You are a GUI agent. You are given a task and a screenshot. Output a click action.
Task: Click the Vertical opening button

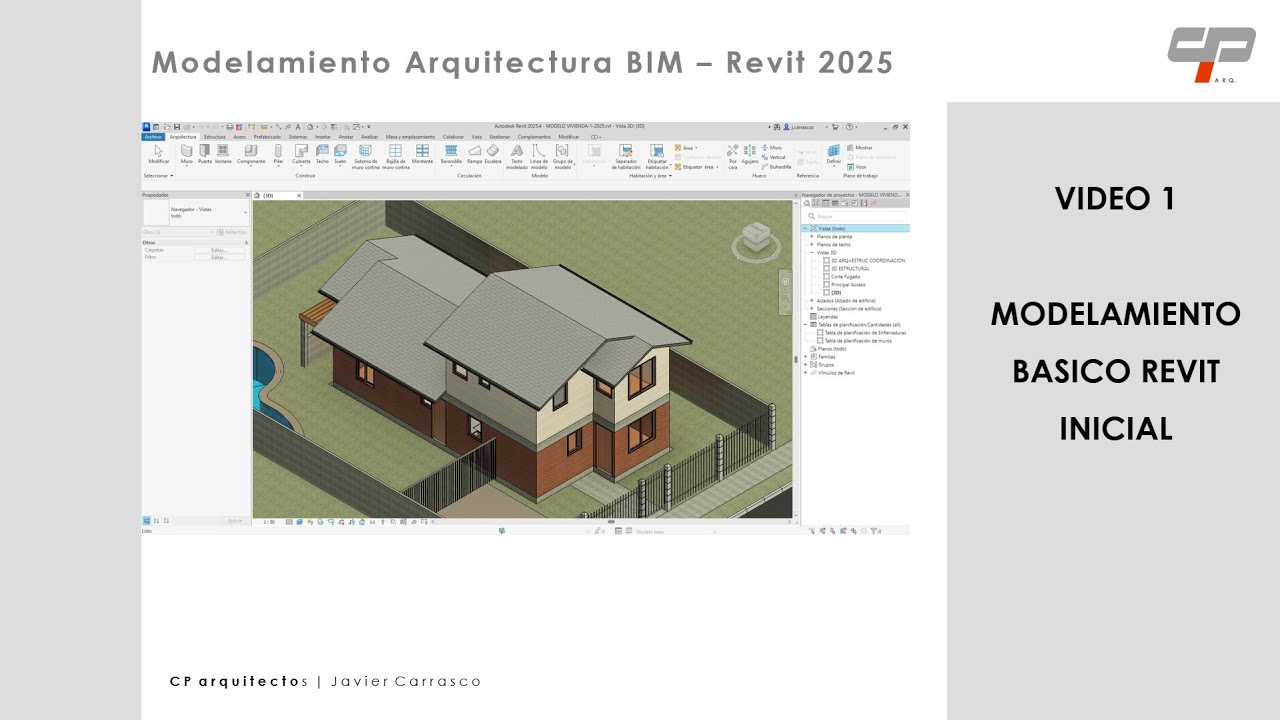coord(774,157)
